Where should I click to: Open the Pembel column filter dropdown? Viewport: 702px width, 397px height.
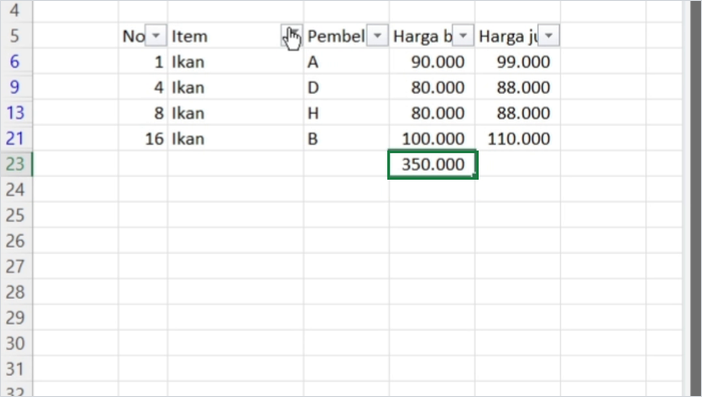[377, 35]
